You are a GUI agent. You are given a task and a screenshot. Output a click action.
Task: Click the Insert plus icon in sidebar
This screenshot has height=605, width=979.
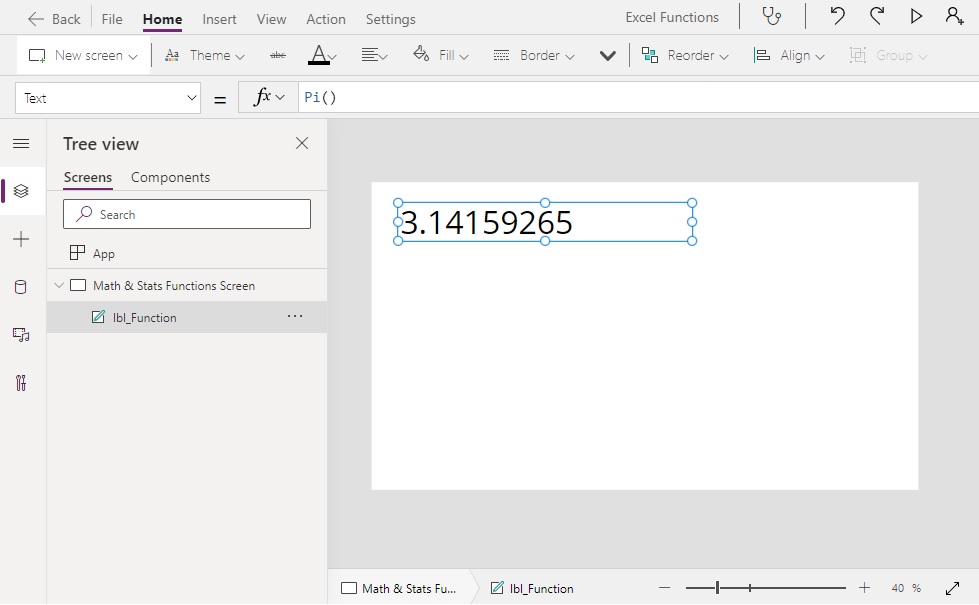21,239
